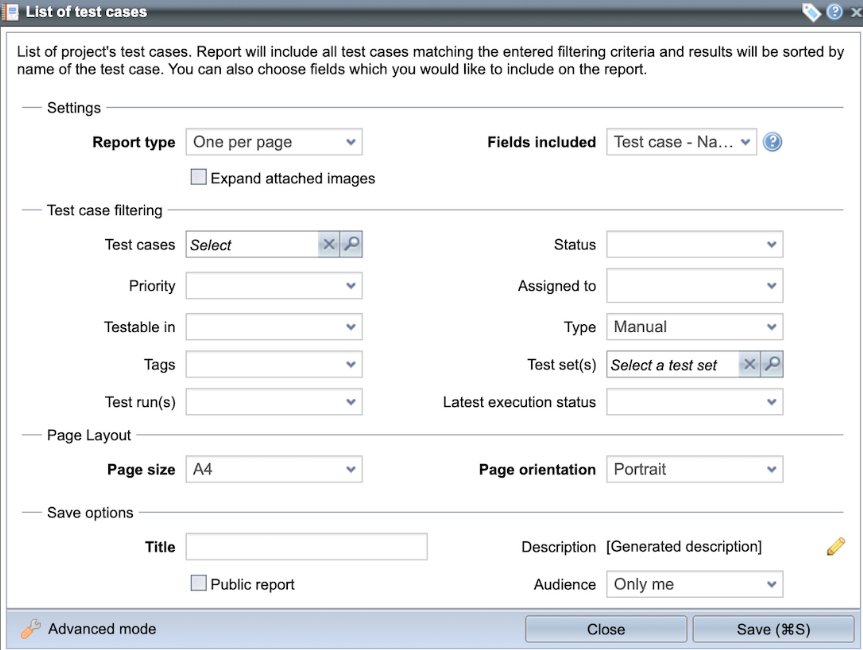Click help icon beside Fields included
Image resolution: width=863 pixels, height=650 pixels.
pos(772,142)
